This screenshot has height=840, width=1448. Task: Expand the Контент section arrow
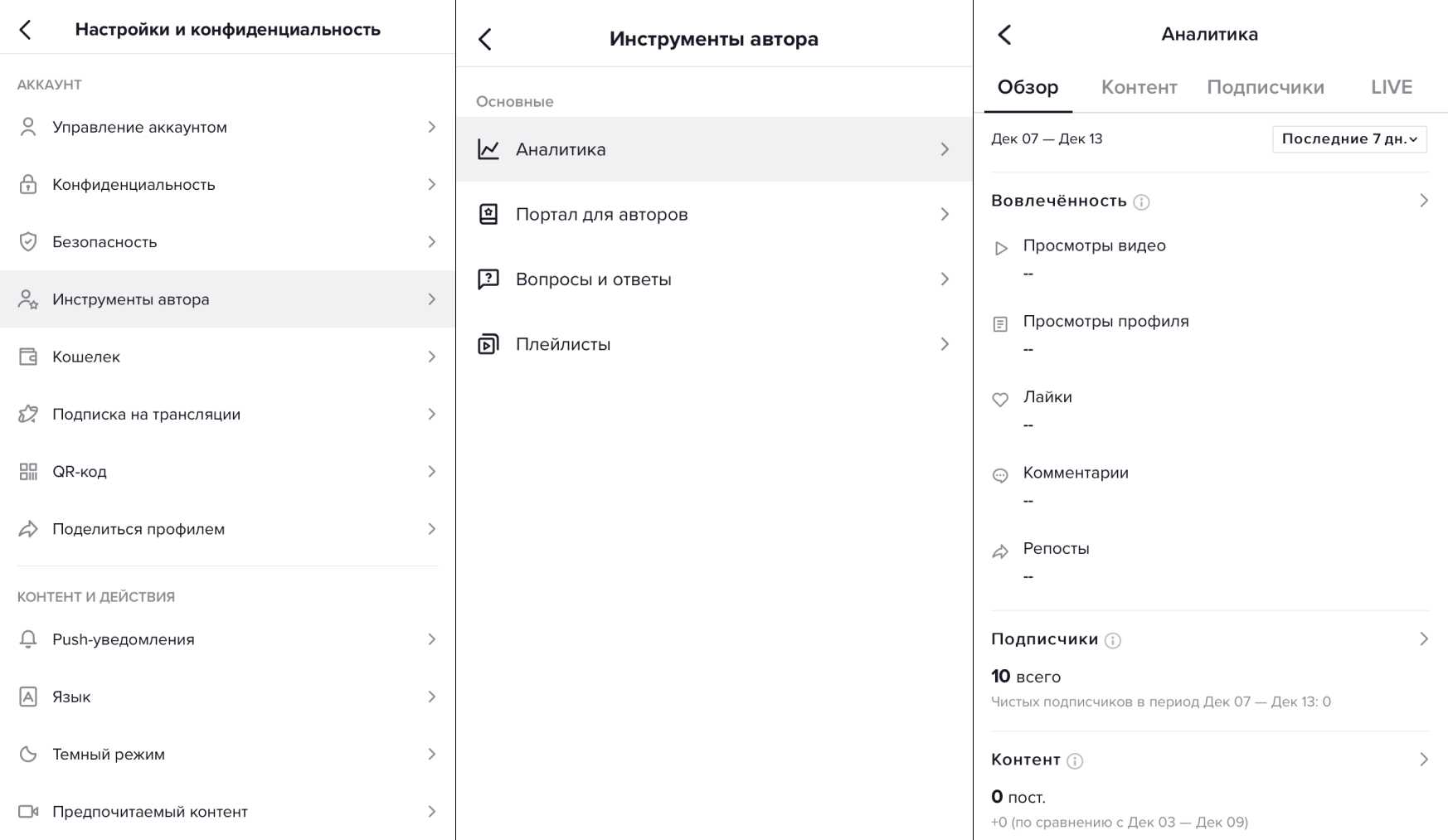1423,760
